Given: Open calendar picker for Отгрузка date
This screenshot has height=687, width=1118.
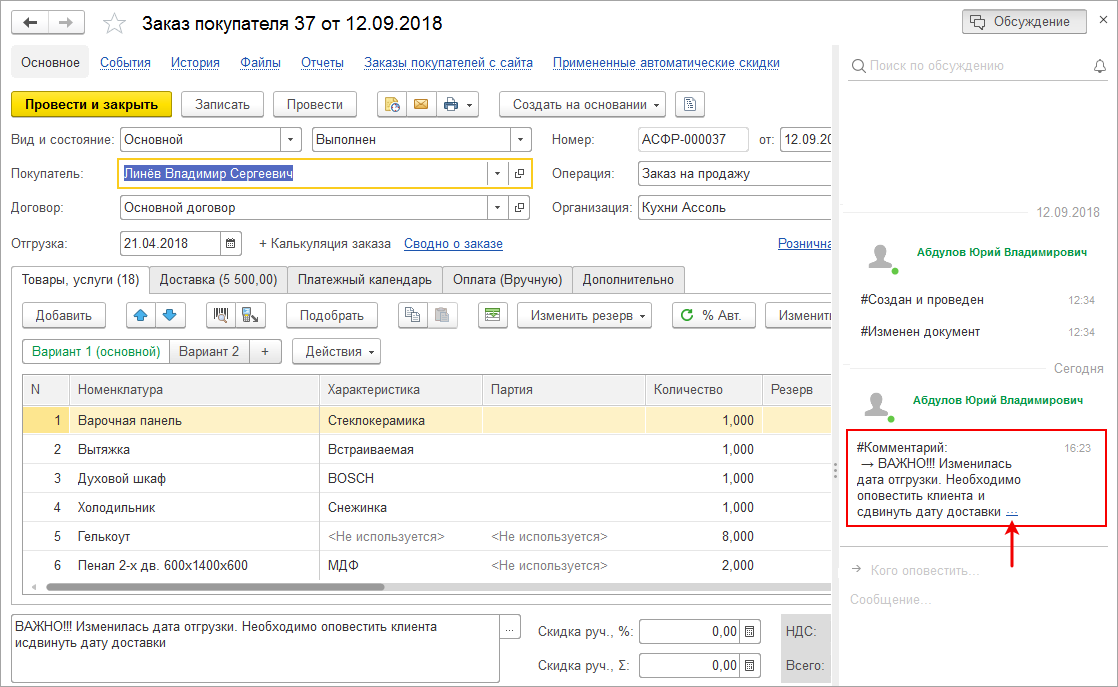Looking at the screenshot, I should 231,243.
